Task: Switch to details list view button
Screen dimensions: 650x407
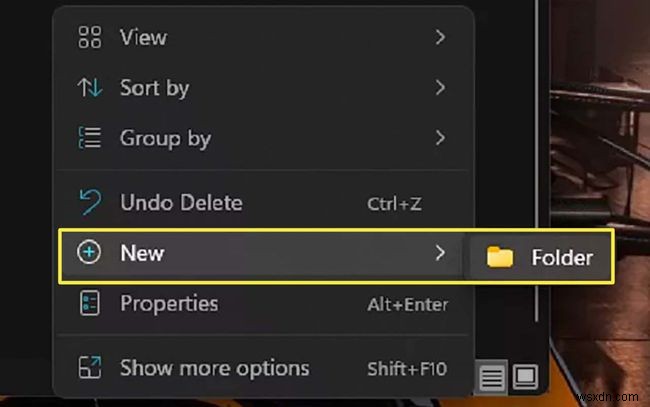Action: 491,378
